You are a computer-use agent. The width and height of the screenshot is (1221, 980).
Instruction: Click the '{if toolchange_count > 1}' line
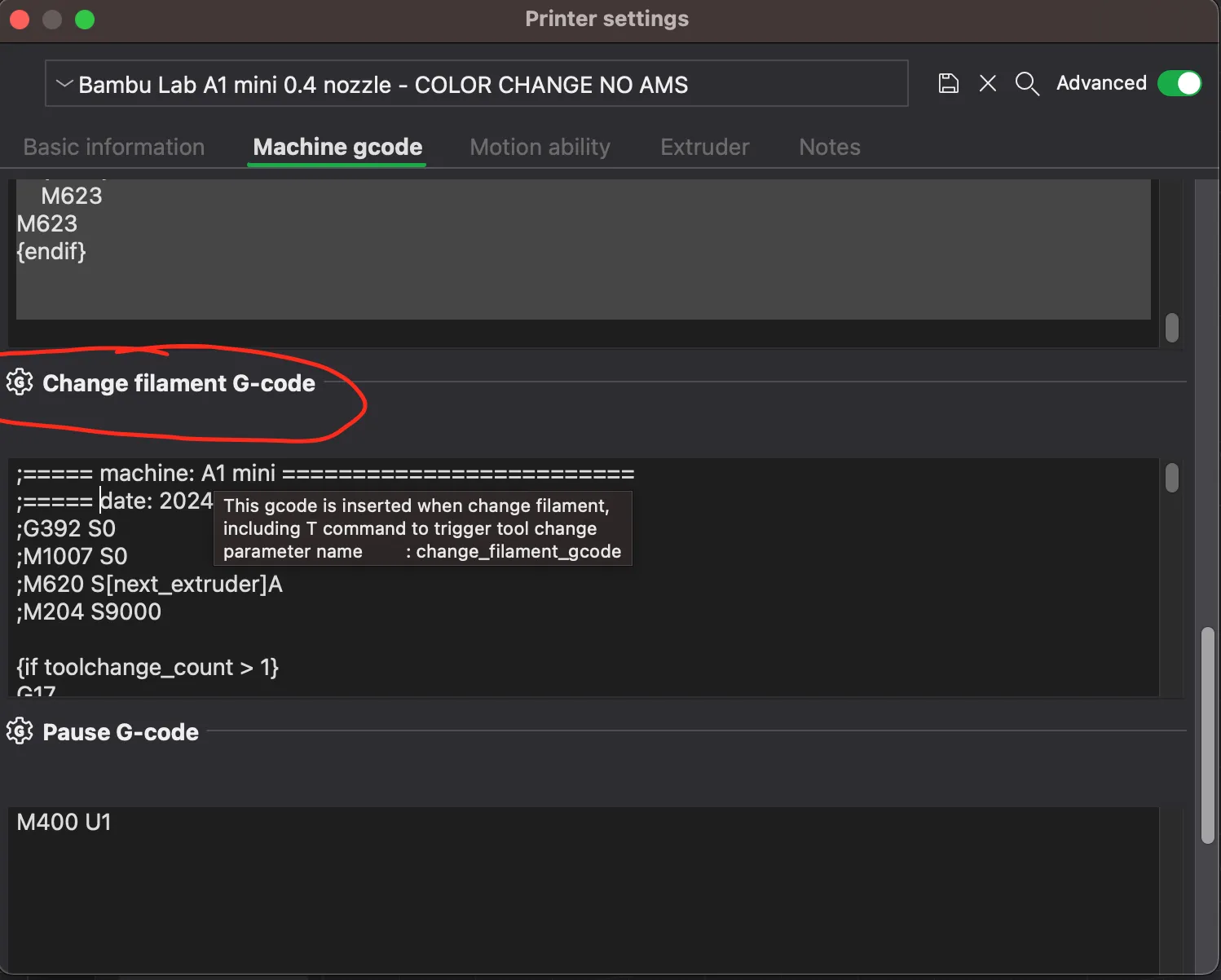pos(148,667)
